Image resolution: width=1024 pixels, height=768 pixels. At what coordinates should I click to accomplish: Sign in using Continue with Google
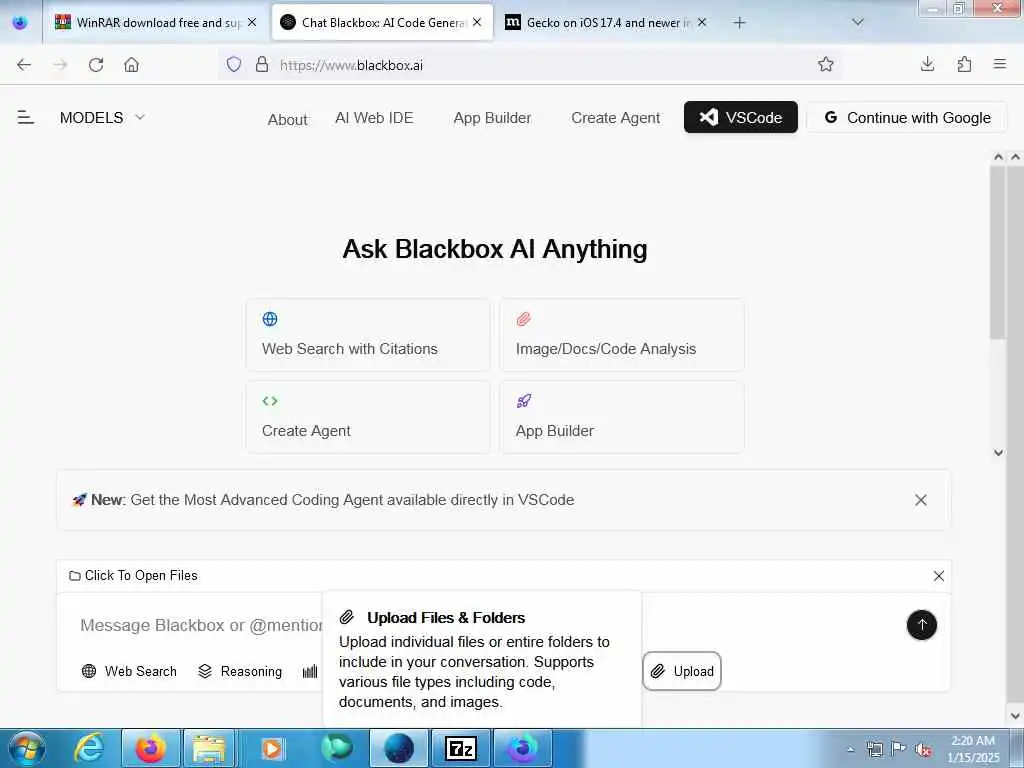(907, 118)
